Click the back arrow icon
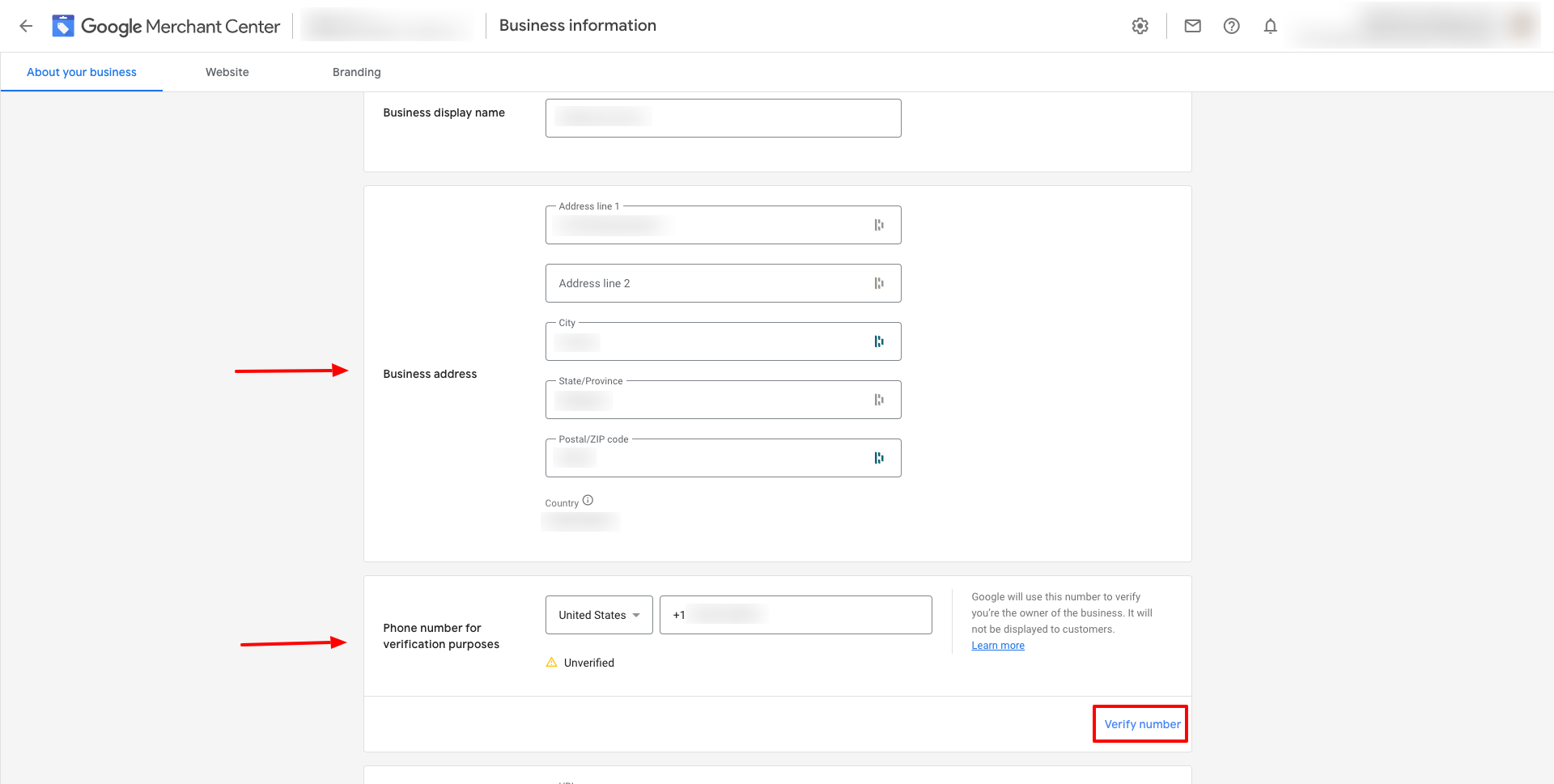The width and height of the screenshot is (1554, 784). (x=26, y=26)
